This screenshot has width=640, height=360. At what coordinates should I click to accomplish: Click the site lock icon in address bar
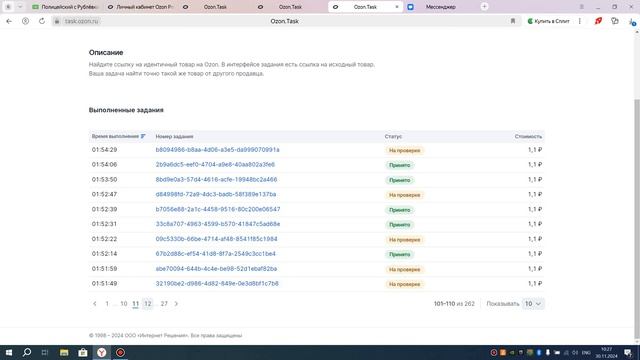(x=57, y=21)
